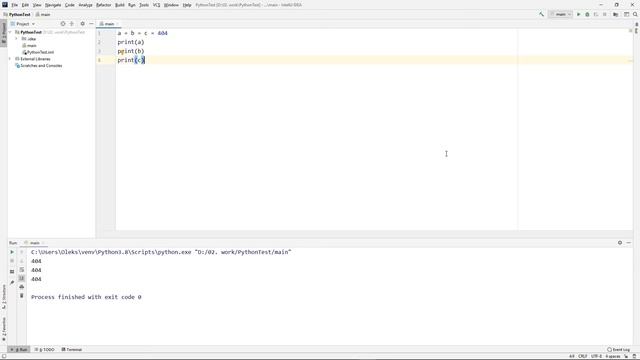Open the VCS menu
This screenshot has width=640, height=360.
coord(156,5)
